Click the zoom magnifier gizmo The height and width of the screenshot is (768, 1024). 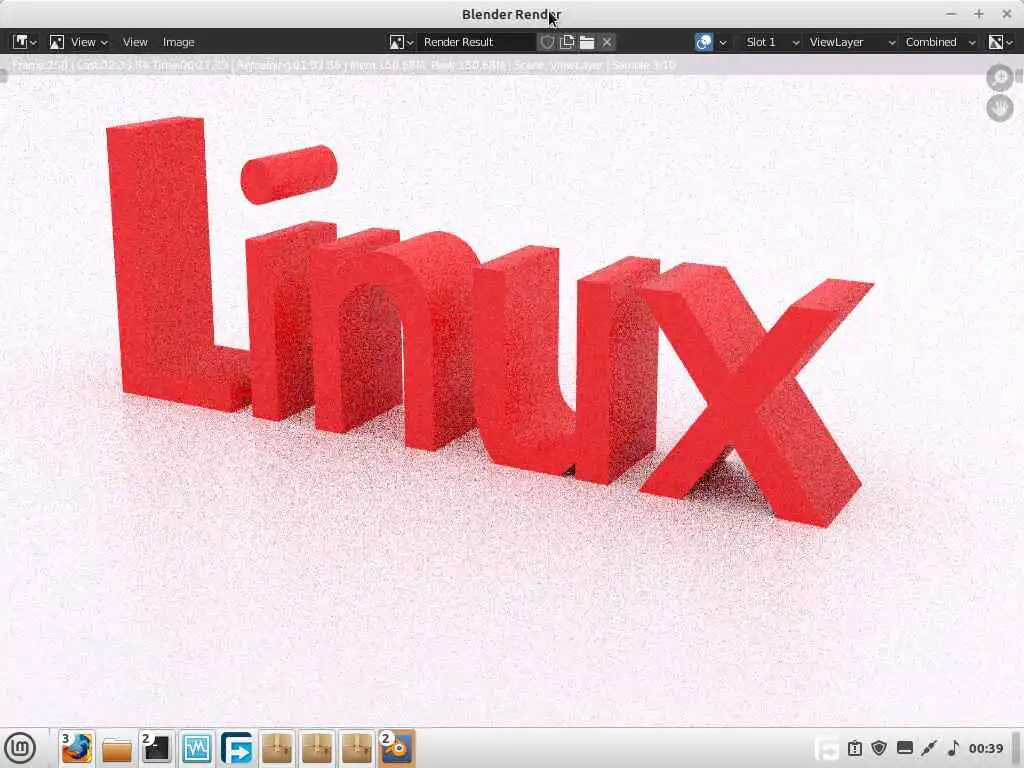coord(1000,78)
